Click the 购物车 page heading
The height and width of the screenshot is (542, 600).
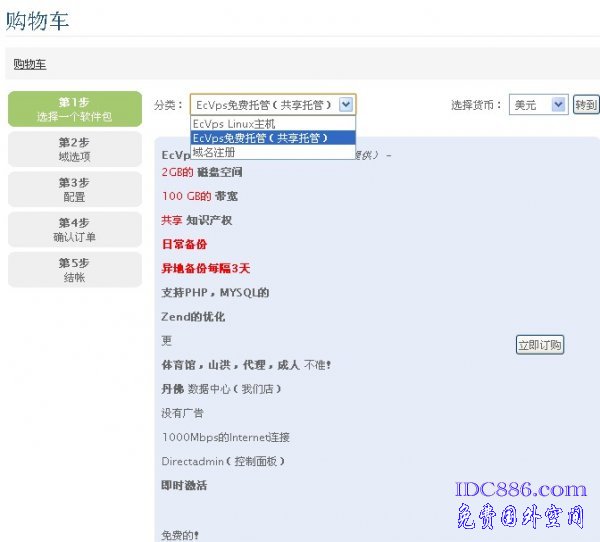click(38, 18)
